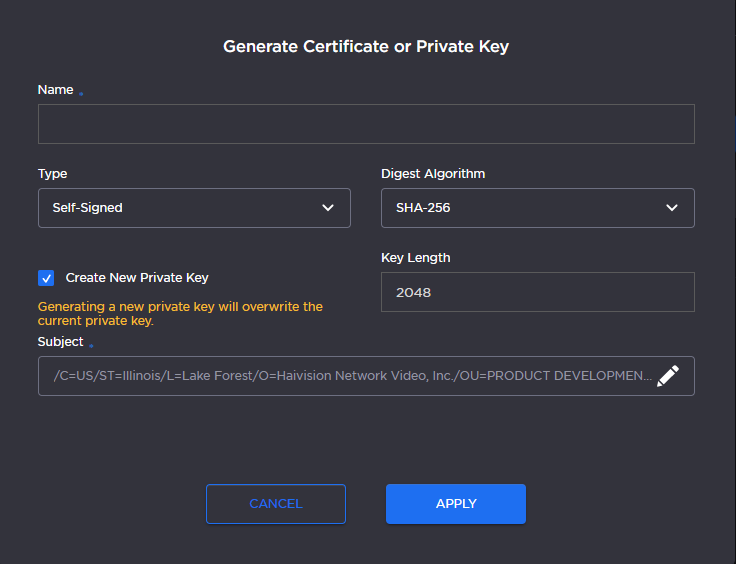The width and height of the screenshot is (736, 564).
Task: Click the Digest Algorithm chevron arrow
Action: click(x=672, y=208)
